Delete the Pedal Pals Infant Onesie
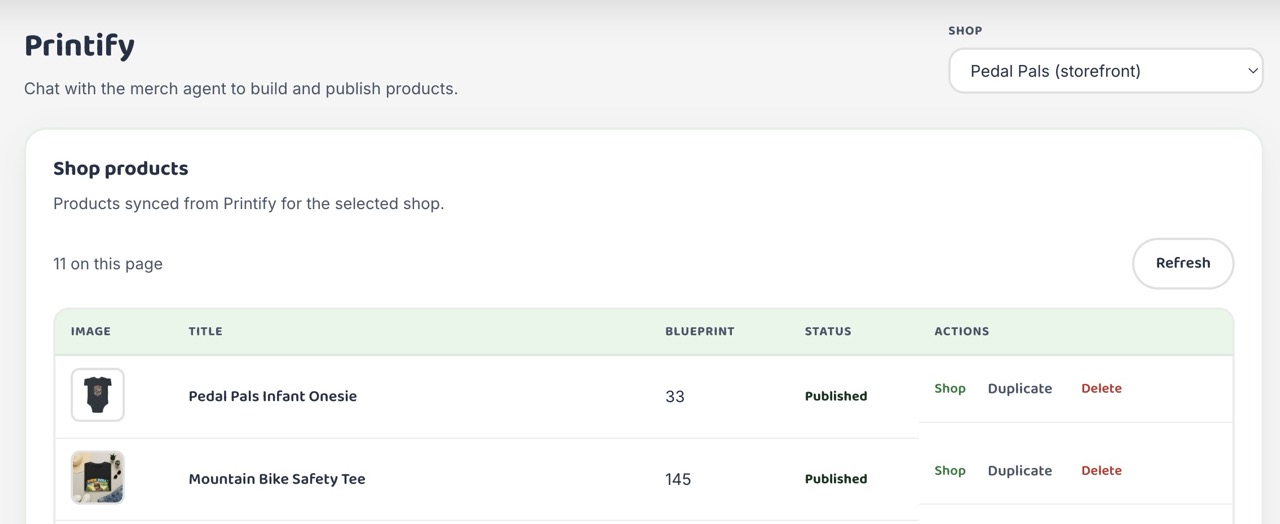Viewport: 1280px width, 524px height. (1101, 388)
